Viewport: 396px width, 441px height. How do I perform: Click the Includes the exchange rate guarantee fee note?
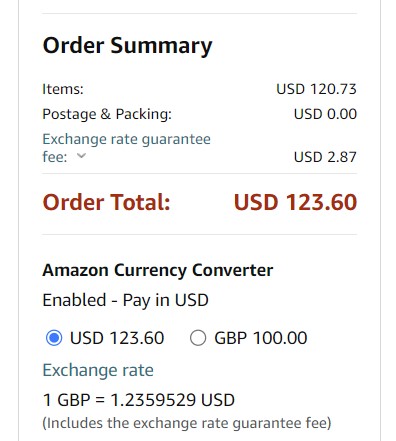pyautogui.click(x=187, y=423)
